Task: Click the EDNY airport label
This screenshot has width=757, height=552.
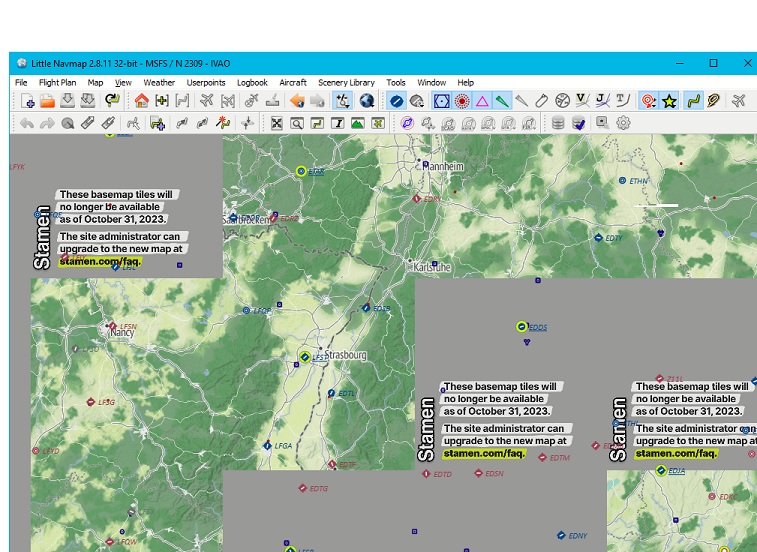Action: point(578,536)
